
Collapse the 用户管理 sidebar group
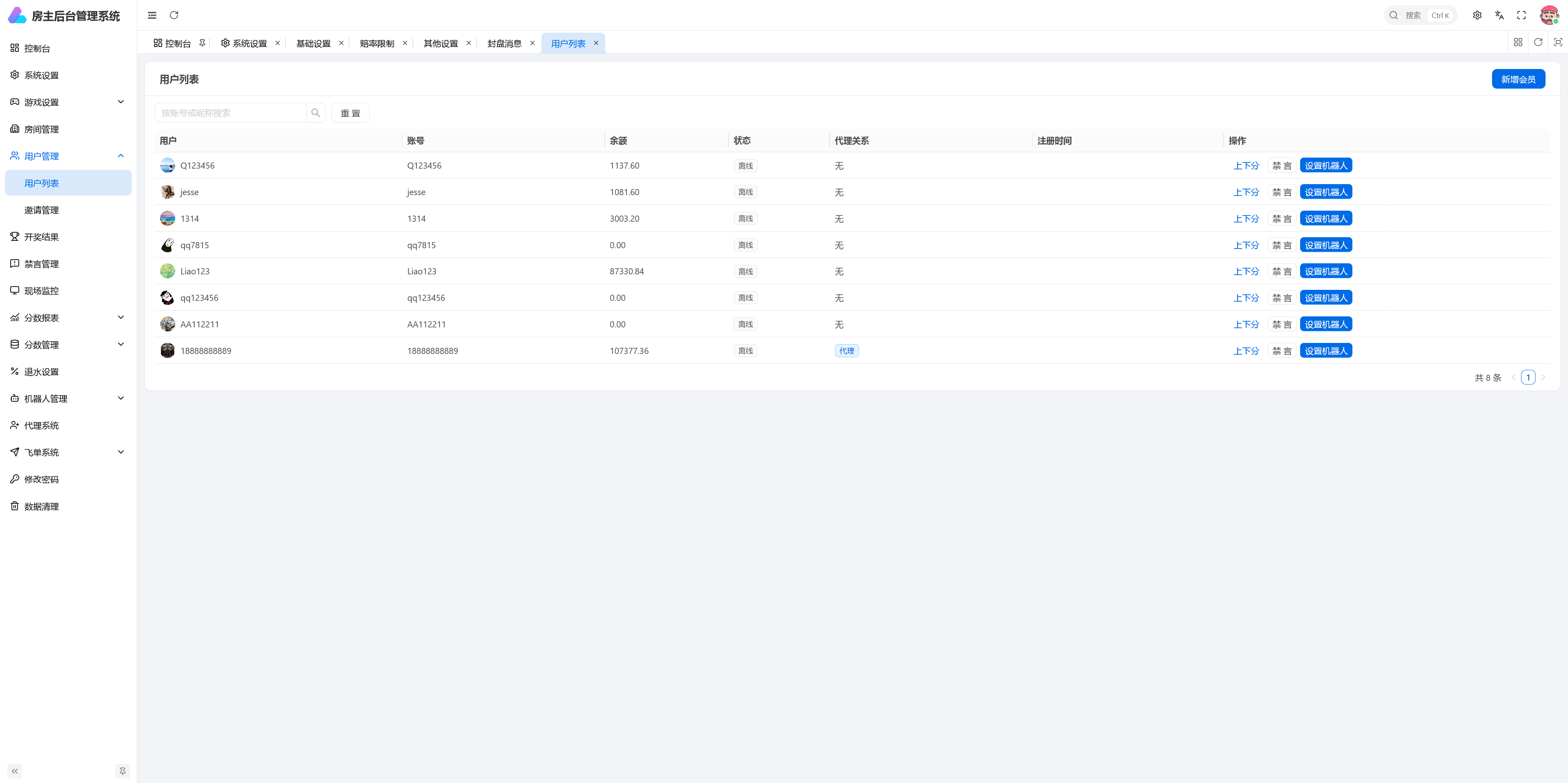tap(68, 156)
